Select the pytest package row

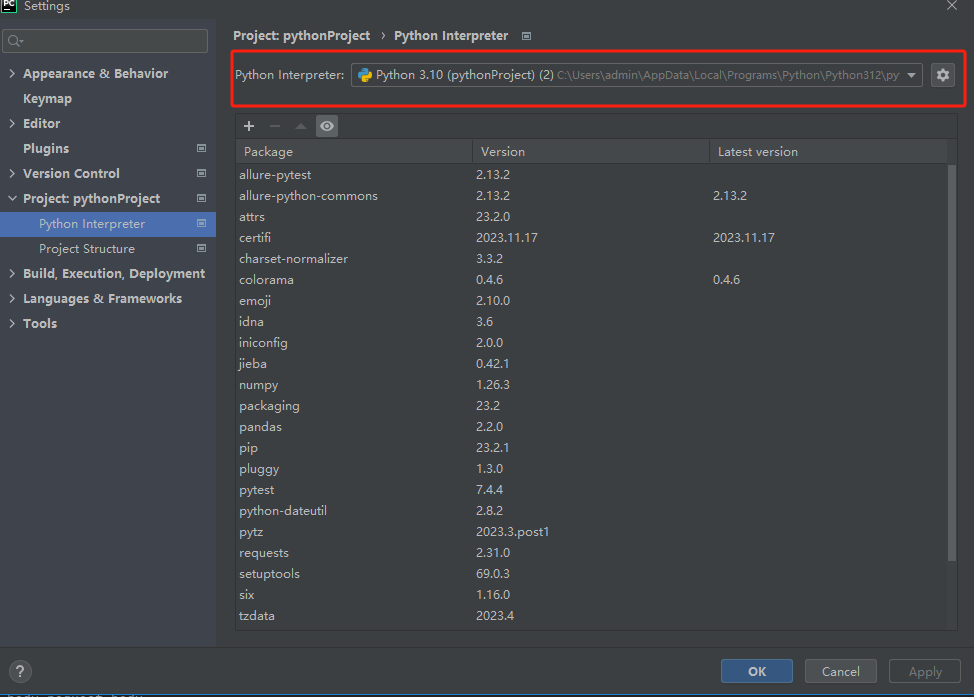click(591, 490)
